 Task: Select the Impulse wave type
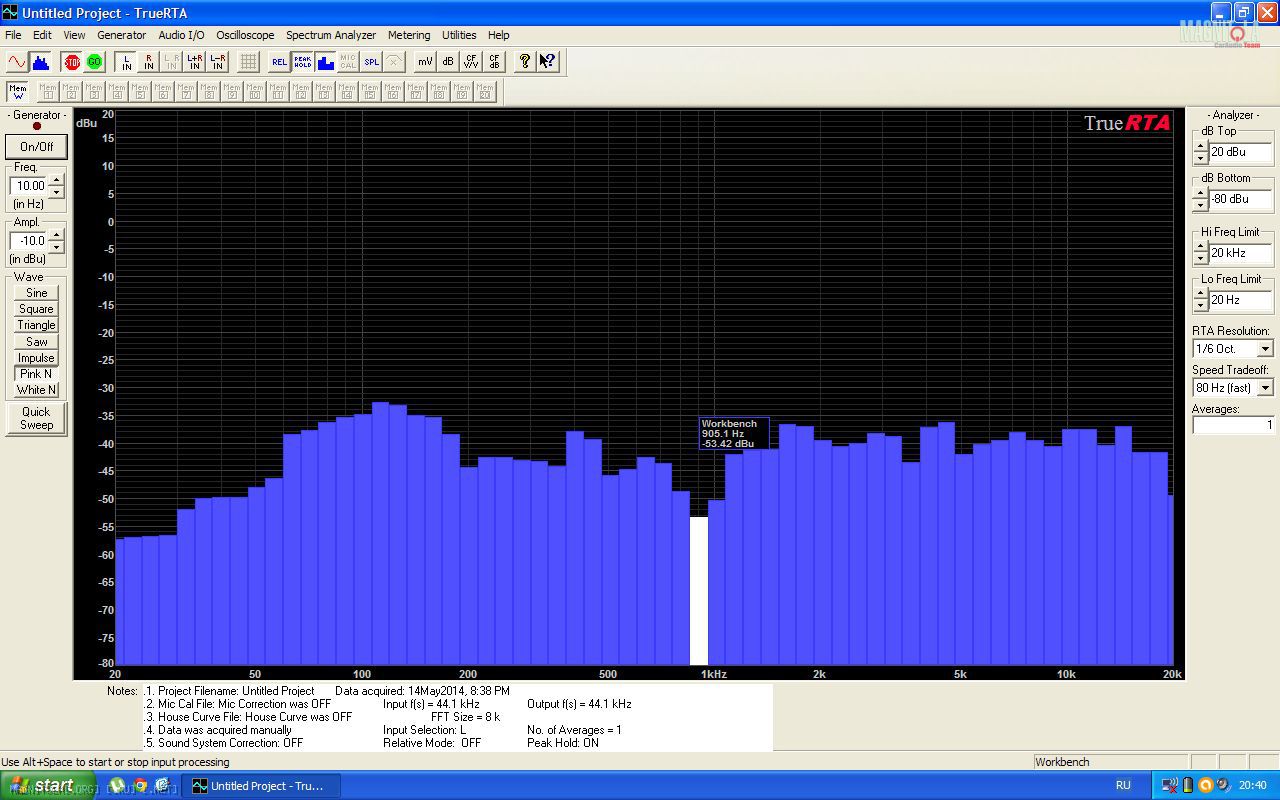click(36, 357)
